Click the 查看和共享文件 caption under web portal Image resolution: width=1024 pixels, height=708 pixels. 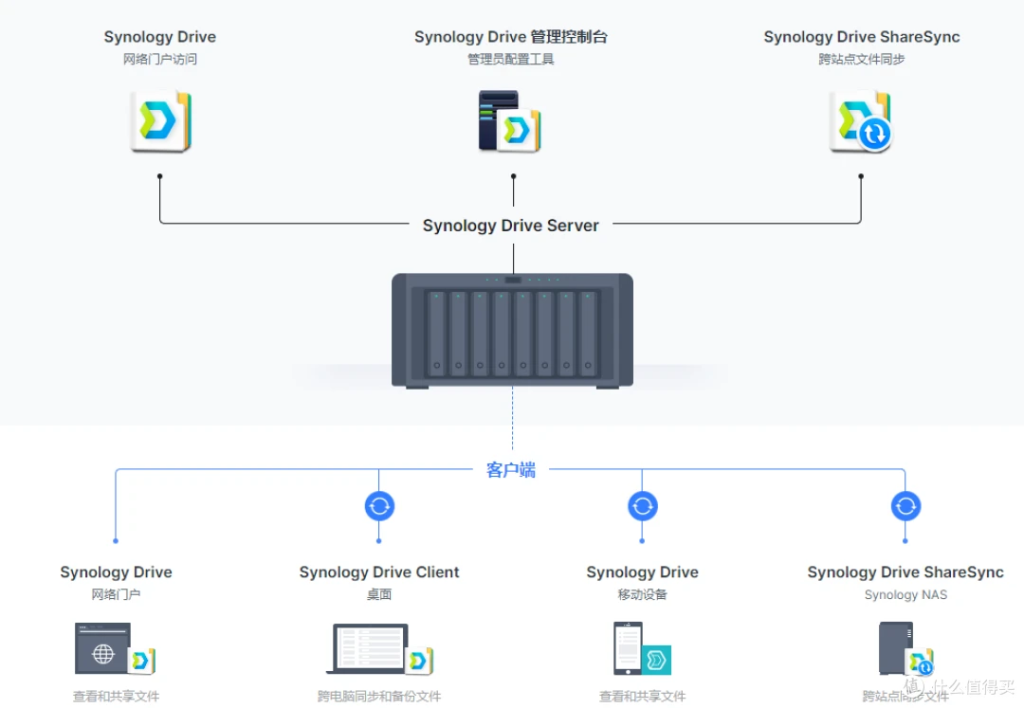(116, 696)
